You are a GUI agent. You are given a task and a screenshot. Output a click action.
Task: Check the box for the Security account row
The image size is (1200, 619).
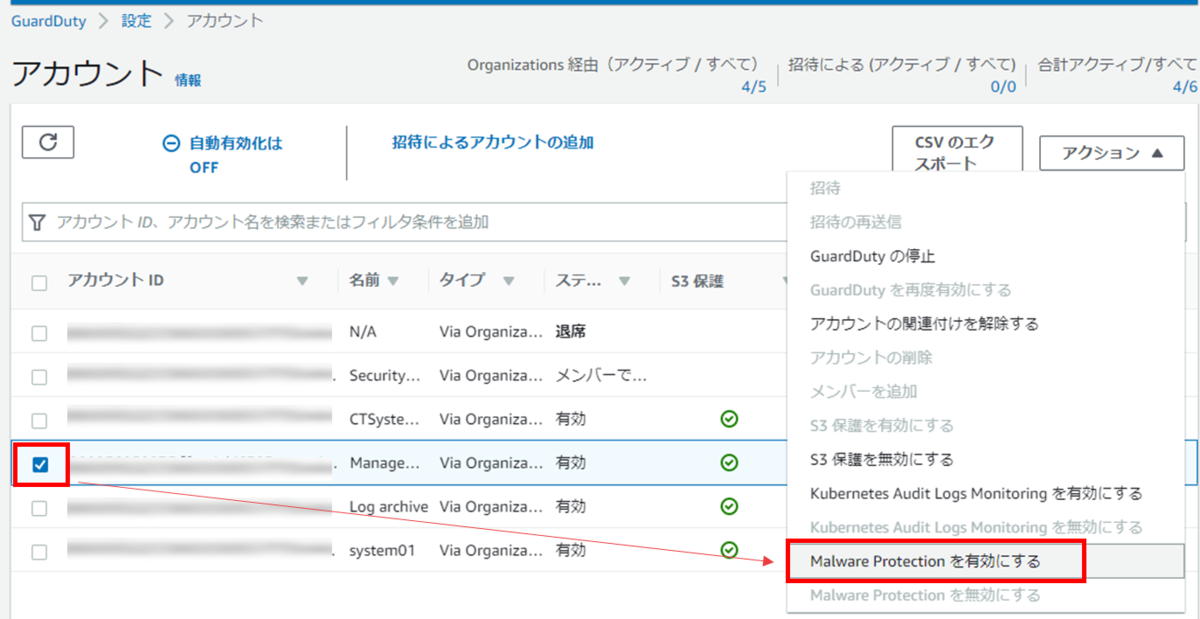tap(39, 377)
